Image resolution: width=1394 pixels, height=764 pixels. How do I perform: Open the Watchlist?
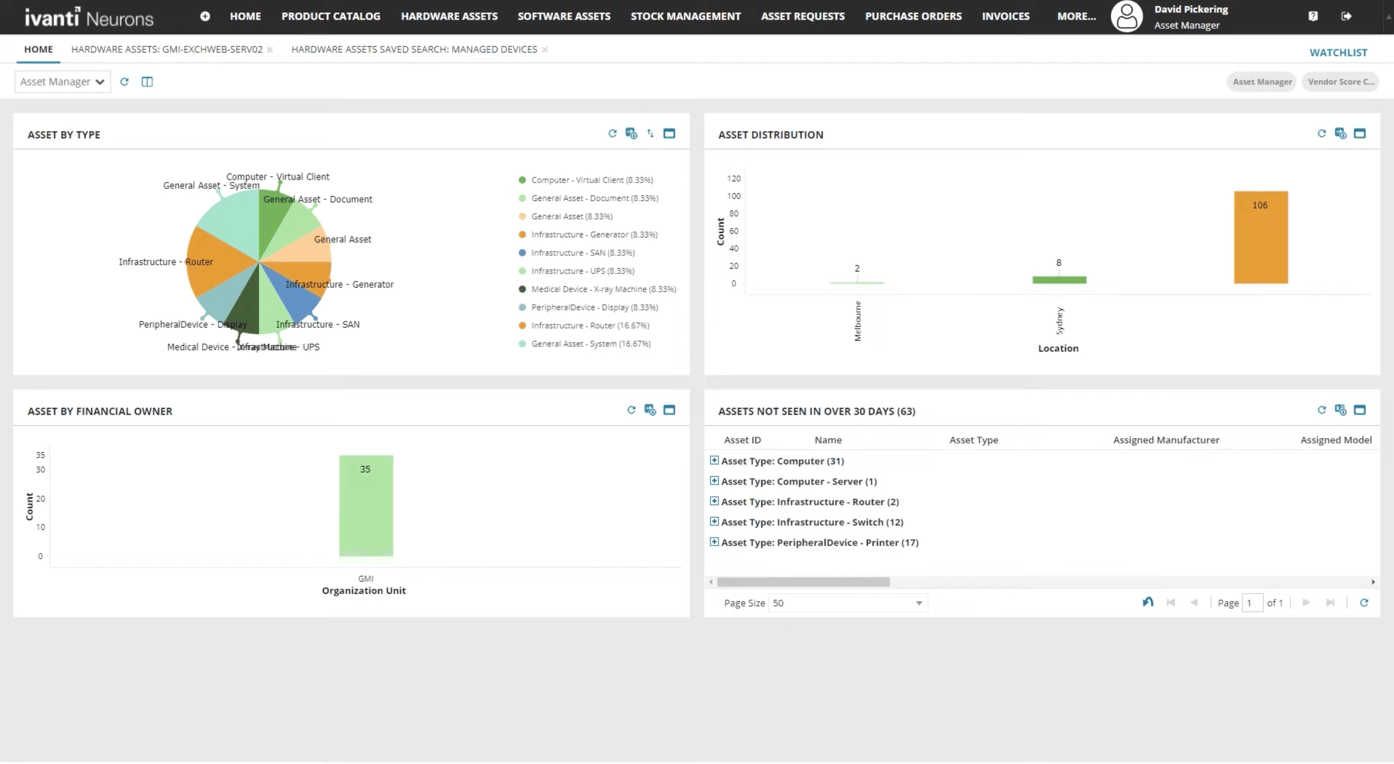pos(1338,52)
